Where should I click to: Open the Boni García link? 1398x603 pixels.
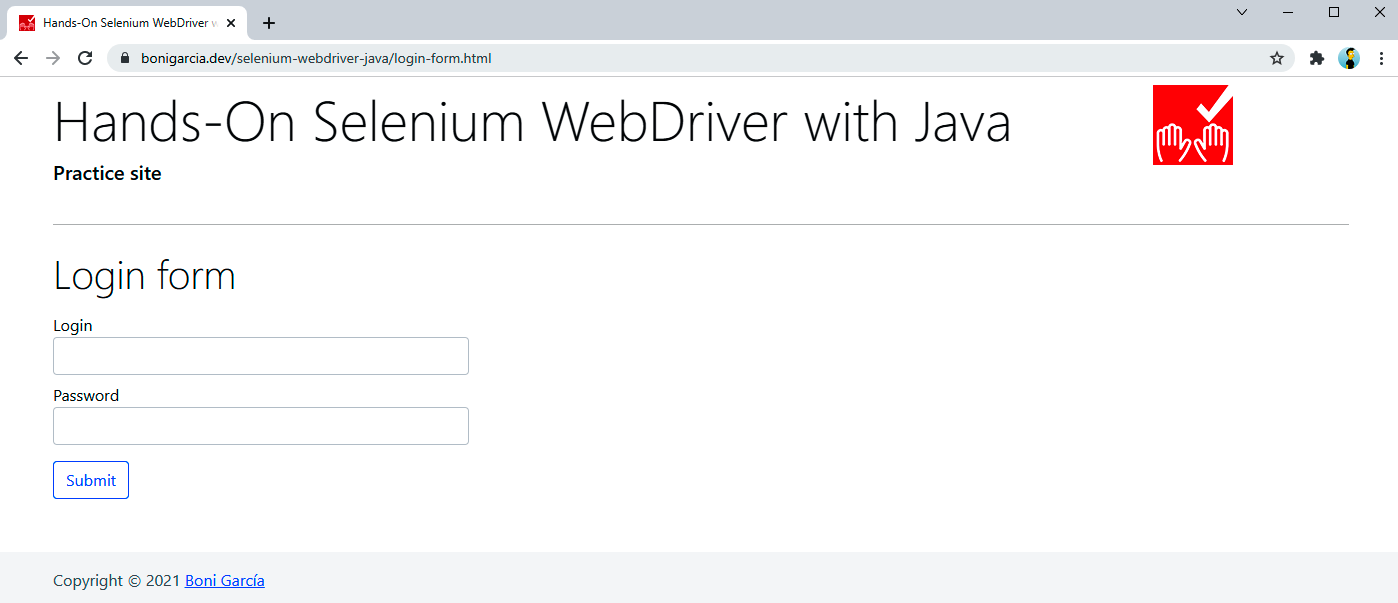tap(224, 580)
